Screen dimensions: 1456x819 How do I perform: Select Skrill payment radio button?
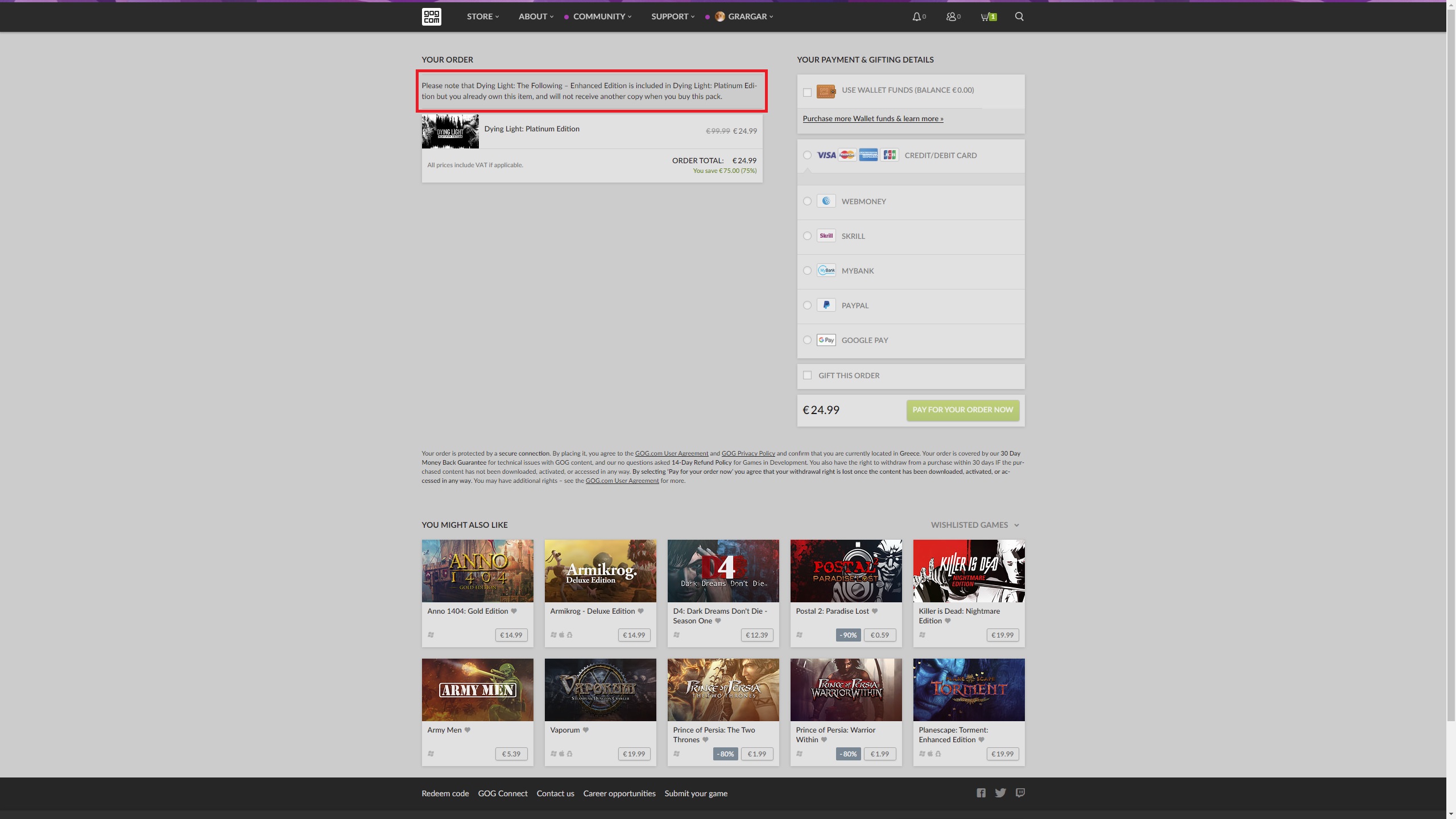(807, 235)
